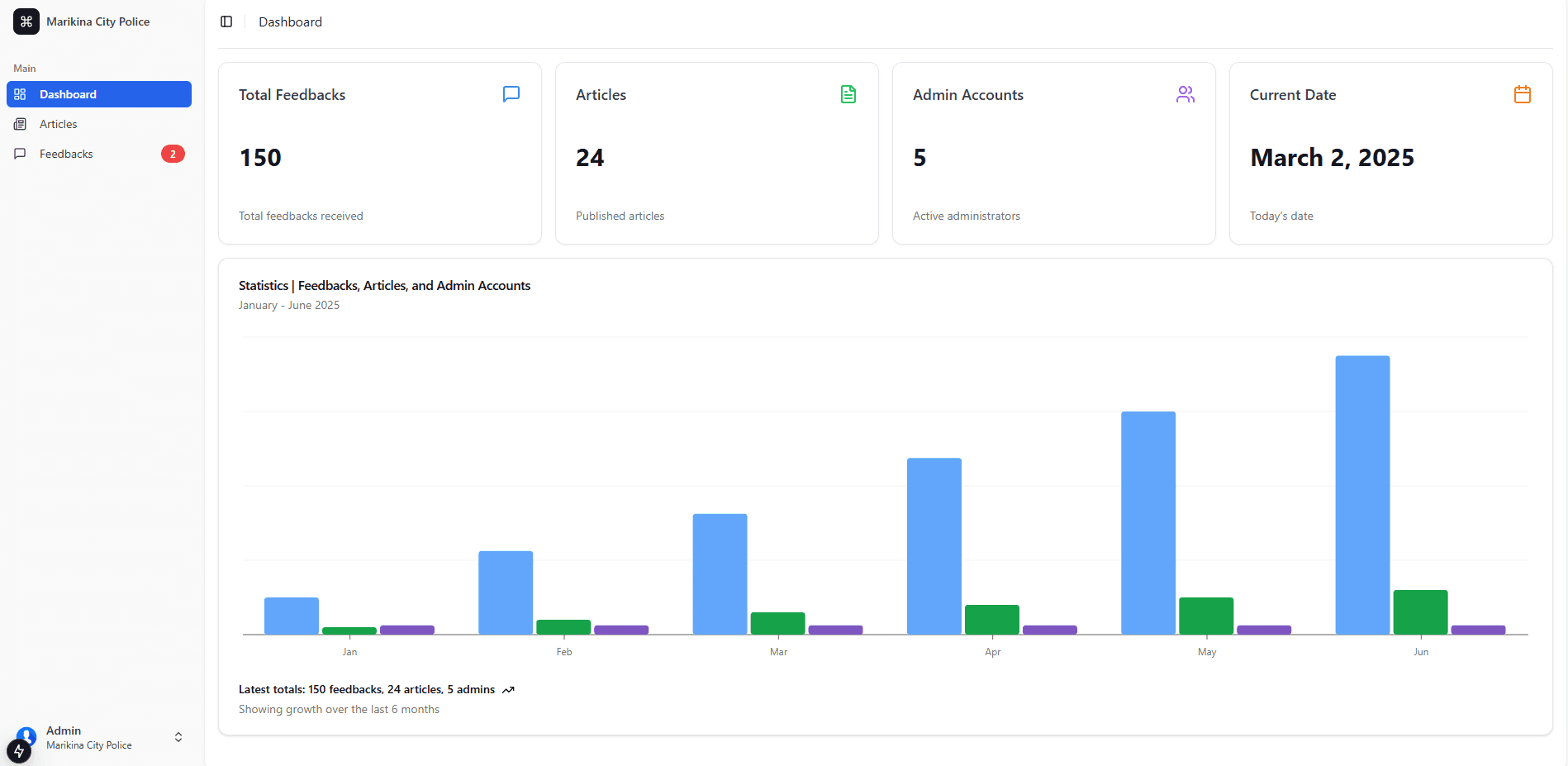This screenshot has width=1568, height=766.
Task: Click the Dashboard breadcrumb title
Action: (x=290, y=21)
